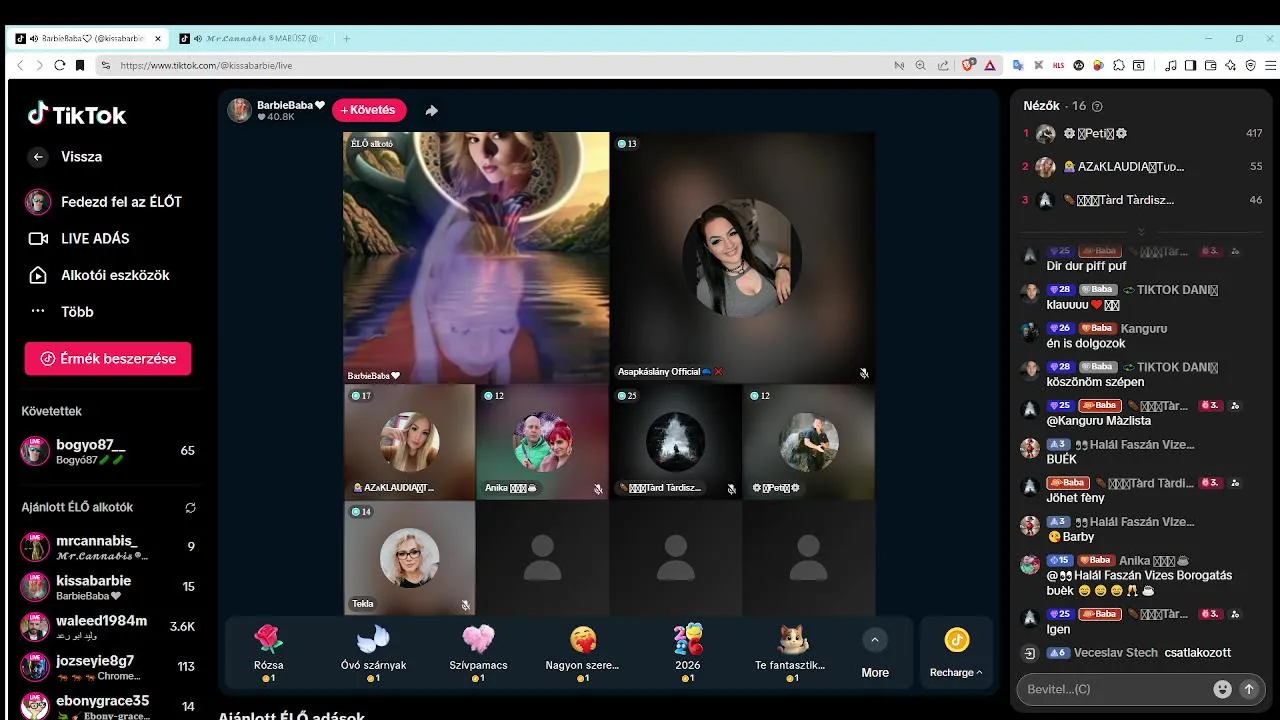Open recommended creator mrcannabis_
The width and height of the screenshot is (1280, 720).
pos(108,547)
